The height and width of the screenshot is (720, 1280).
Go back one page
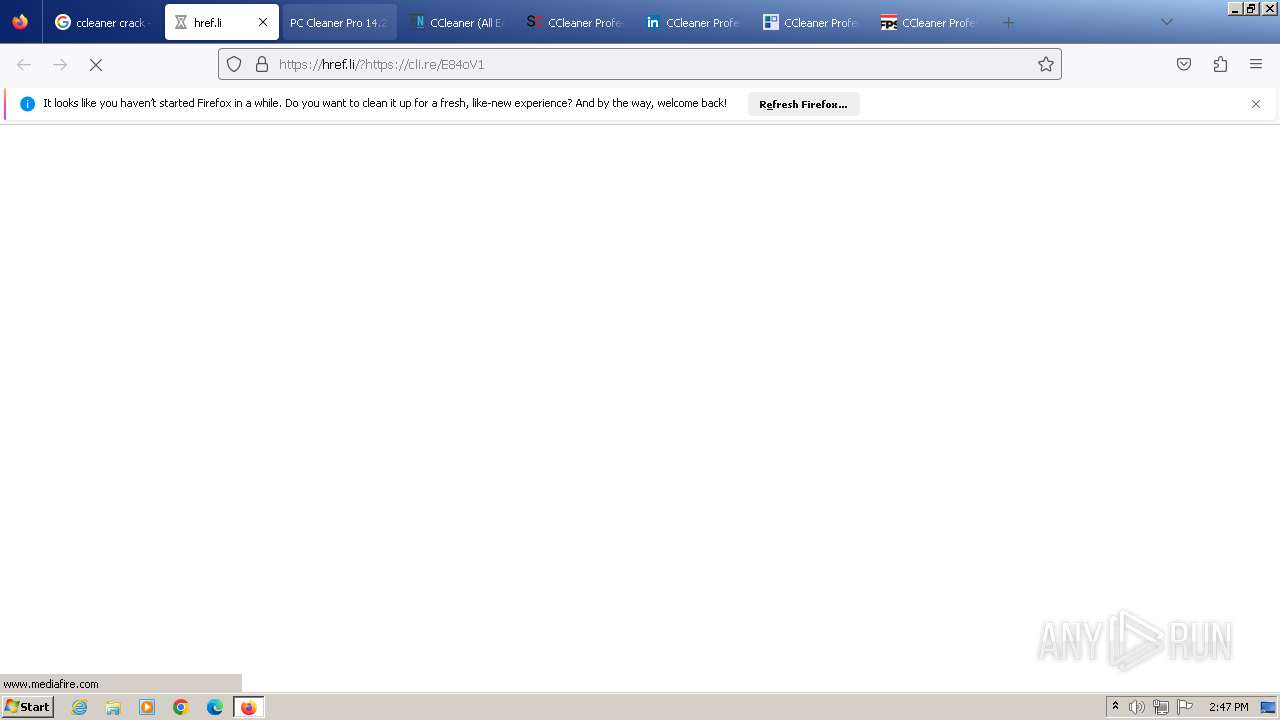(x=24, y=64)
